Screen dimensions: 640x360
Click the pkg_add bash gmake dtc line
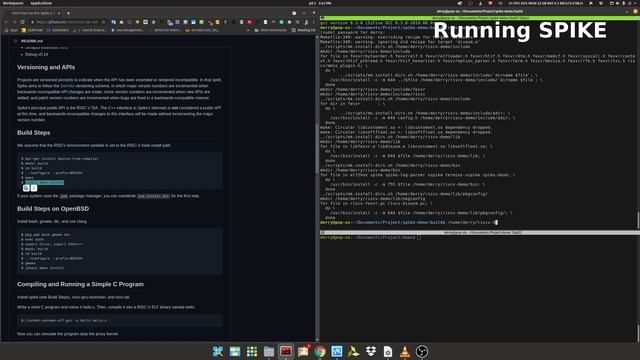(x=46, y=235)
